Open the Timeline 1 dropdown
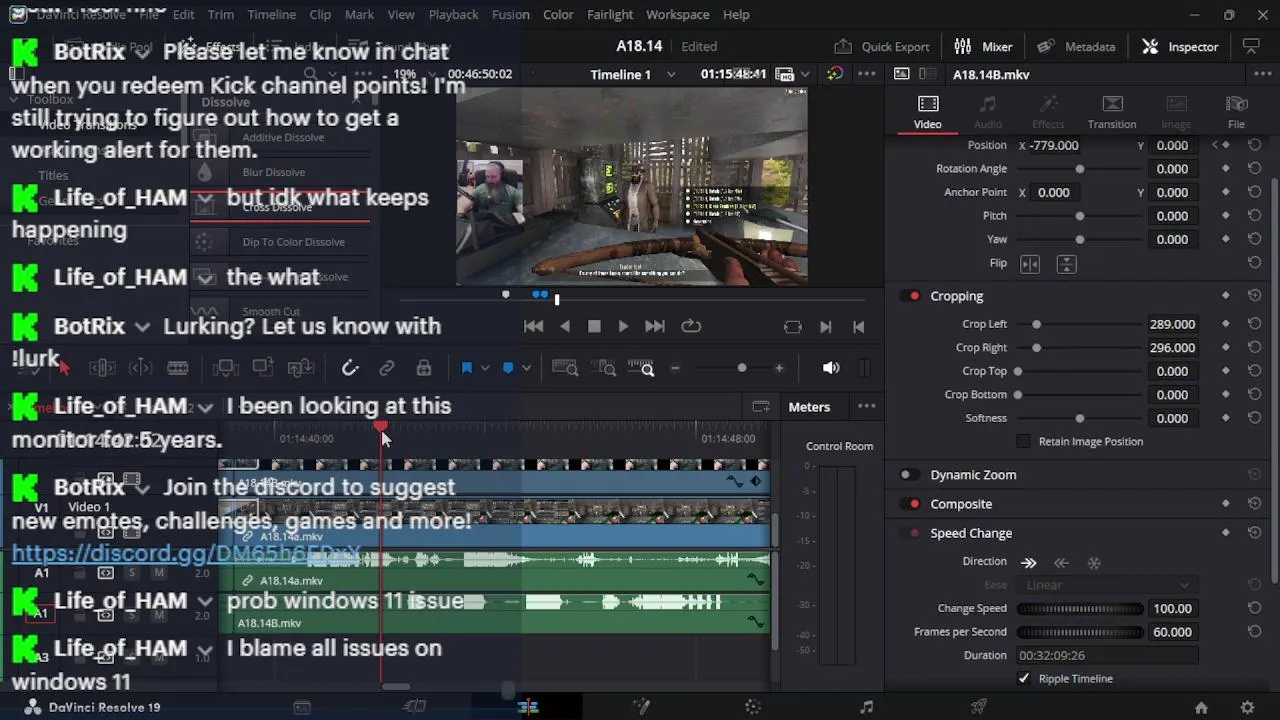Screen dimensions: 1280x720 click(671, 75)
